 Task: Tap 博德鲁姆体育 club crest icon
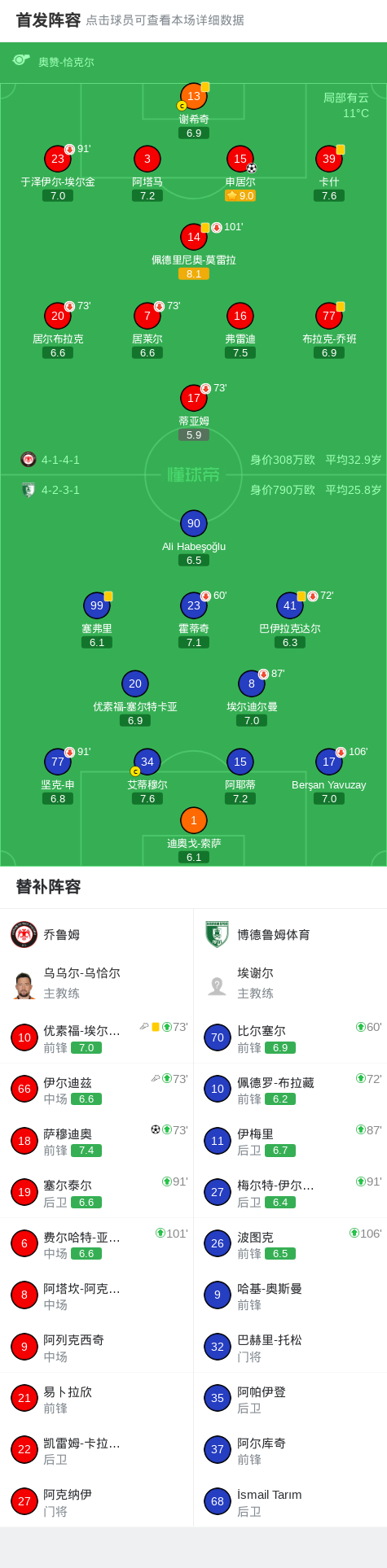[218, 934]
